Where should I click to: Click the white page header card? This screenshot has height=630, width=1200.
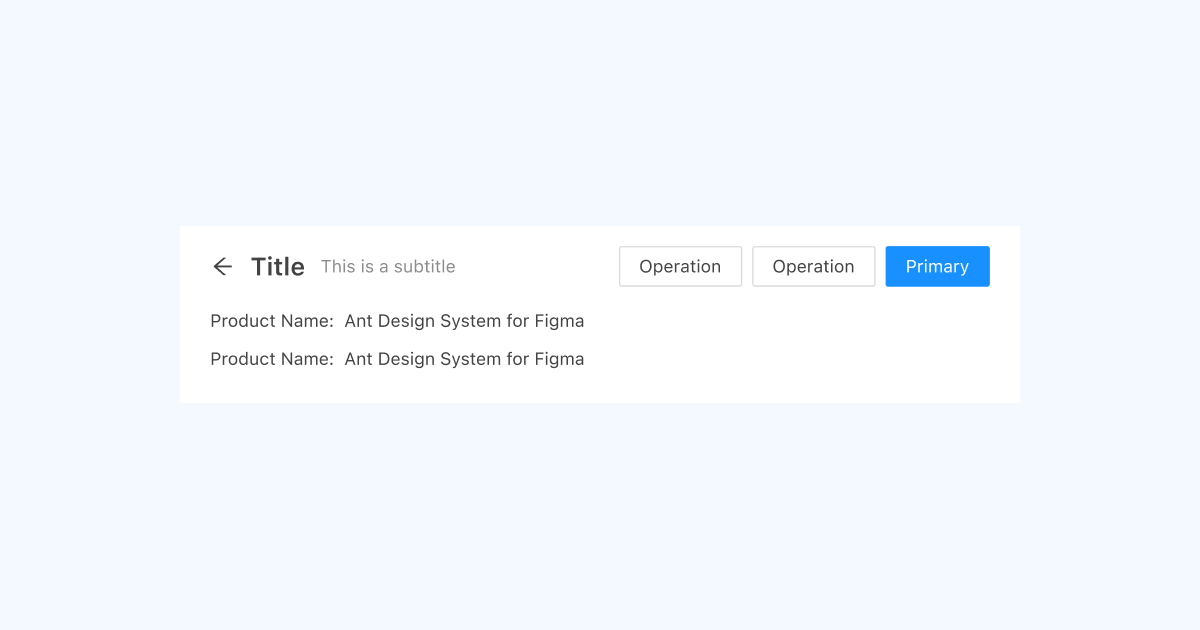[600, 390]
